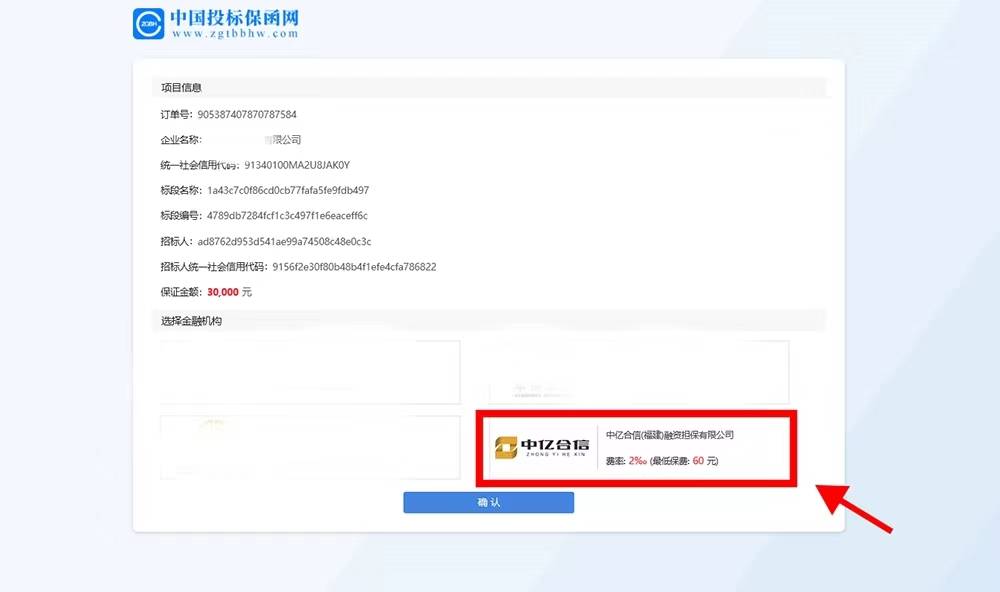Viewport: 1000px width, 592px height.
Task: Click the 费率 2‰ rate text
Action: (x=626, y=461)
